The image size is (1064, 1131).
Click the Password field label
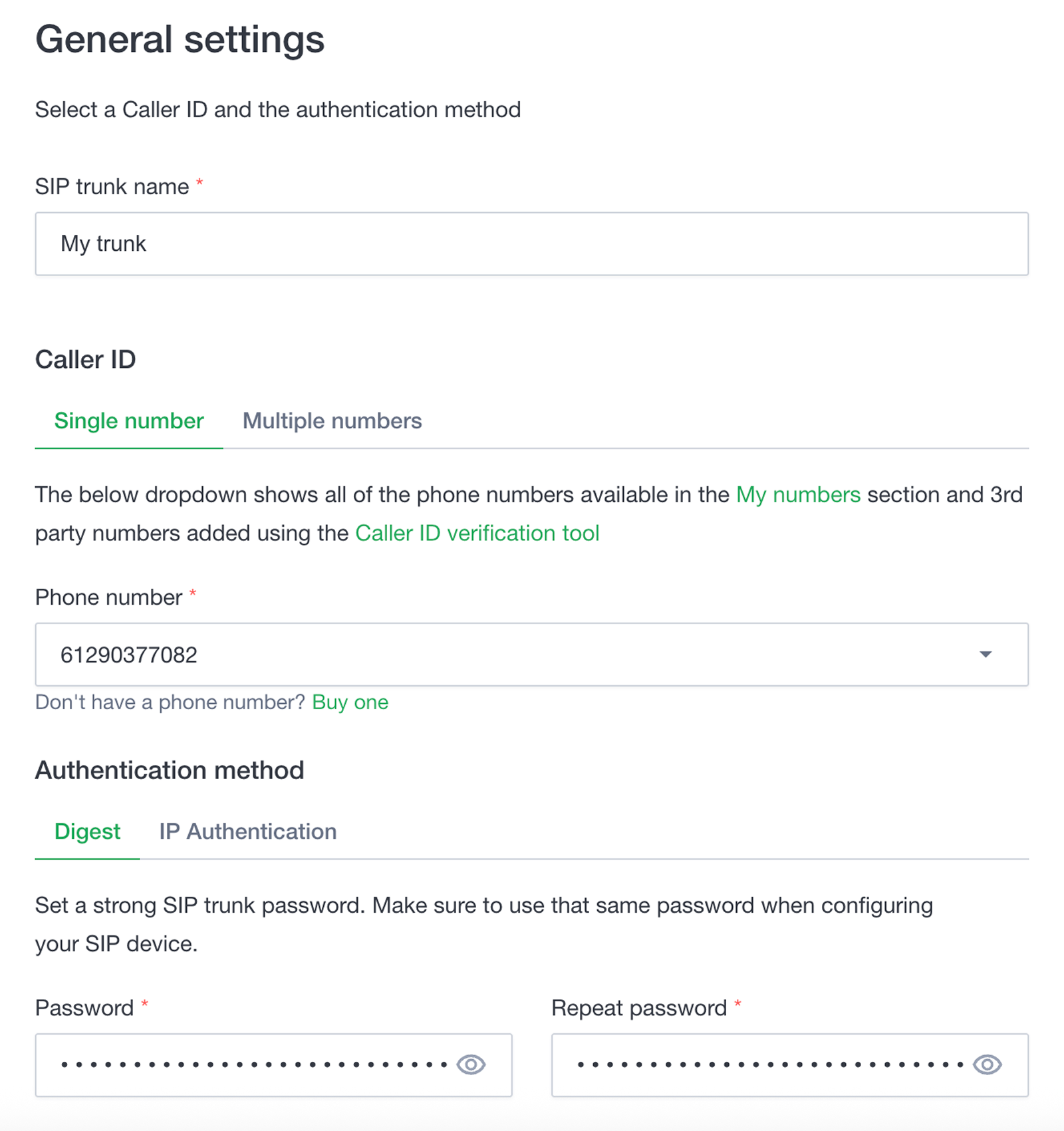click(x=84, y=1008)
